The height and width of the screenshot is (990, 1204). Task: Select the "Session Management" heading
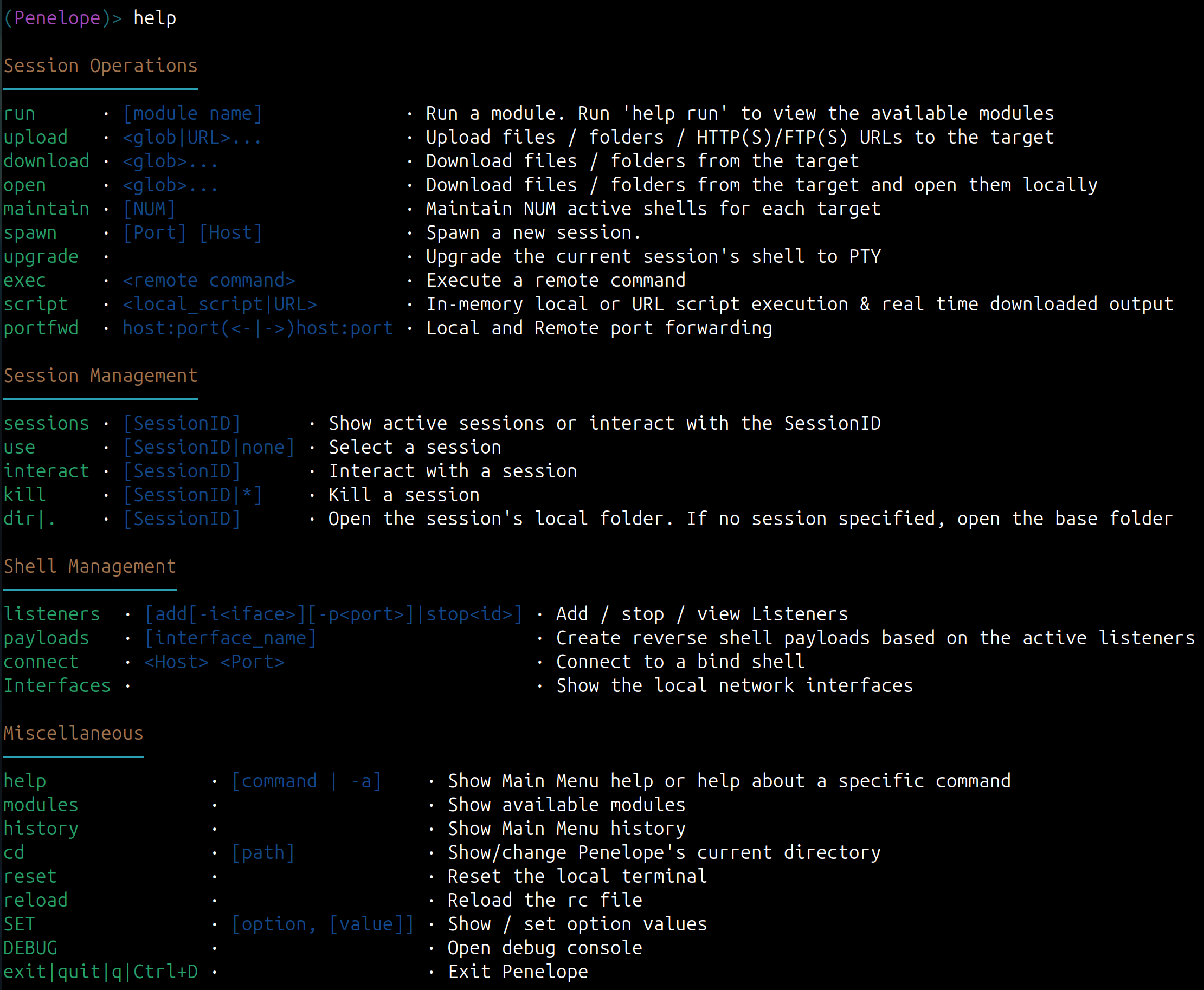coord(100,375)
